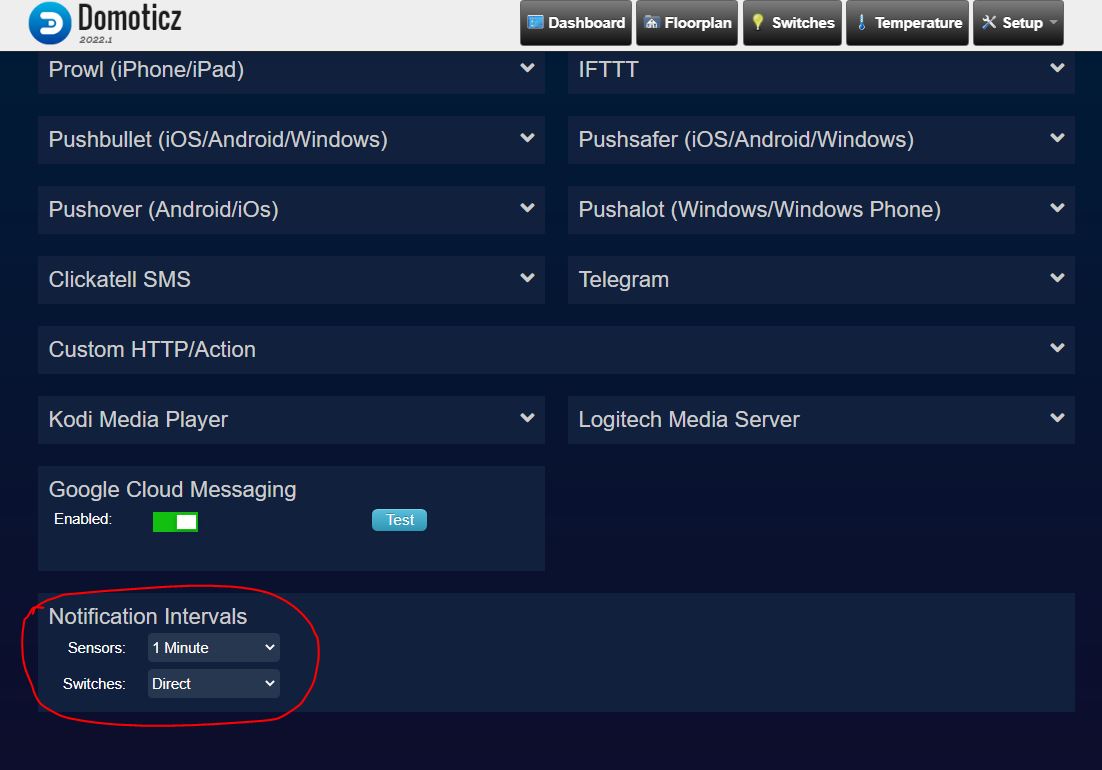The width and height of the screenshot is (1102, 770).
Task: Open the Setup menu arrow
Action: tap(1053, 22)
